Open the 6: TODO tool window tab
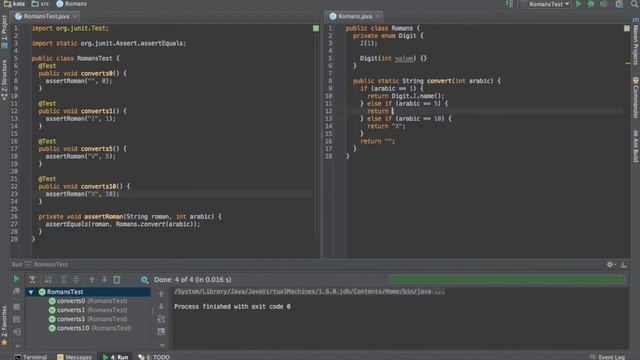The height and width of the screenshot is (360, 640). point(154,357)
